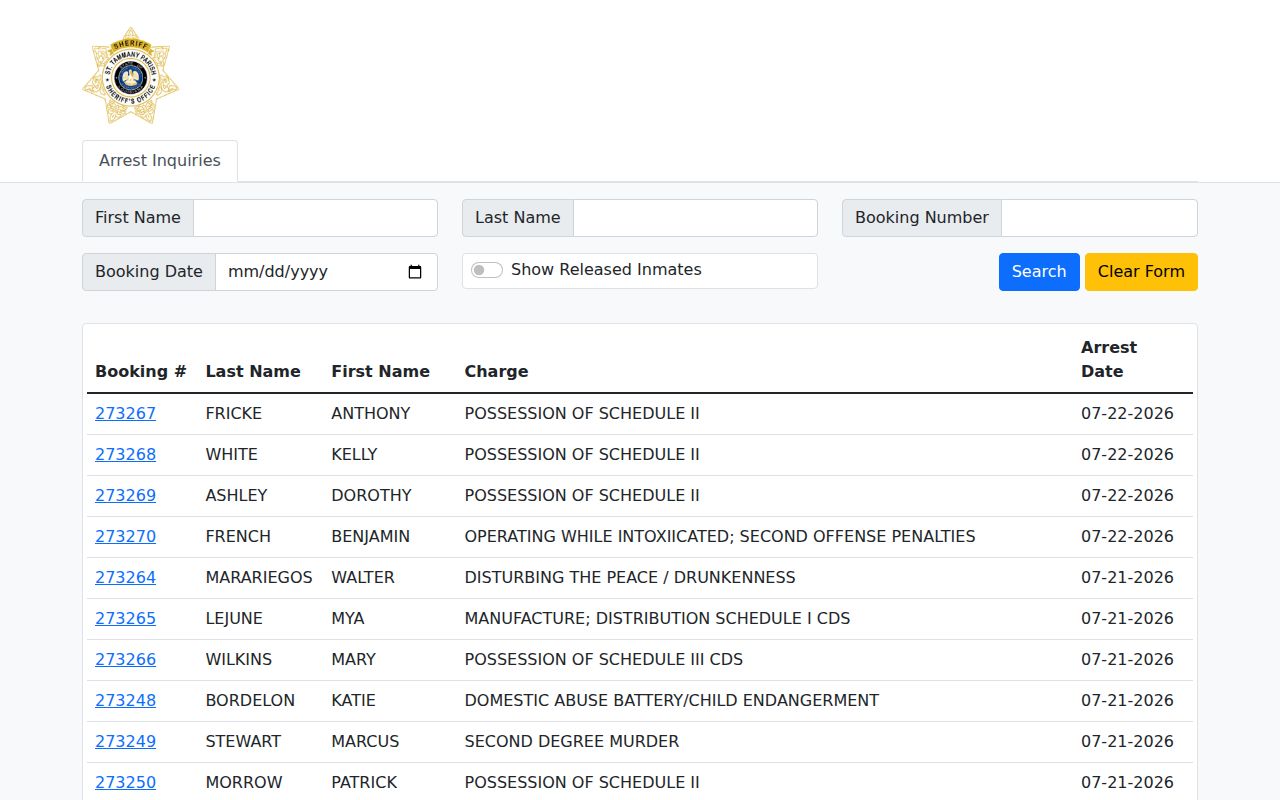This screenshot has height=800, width=1280.
Task: Open the calendar picker icon in Booking Date
Action: click(416, 272)
